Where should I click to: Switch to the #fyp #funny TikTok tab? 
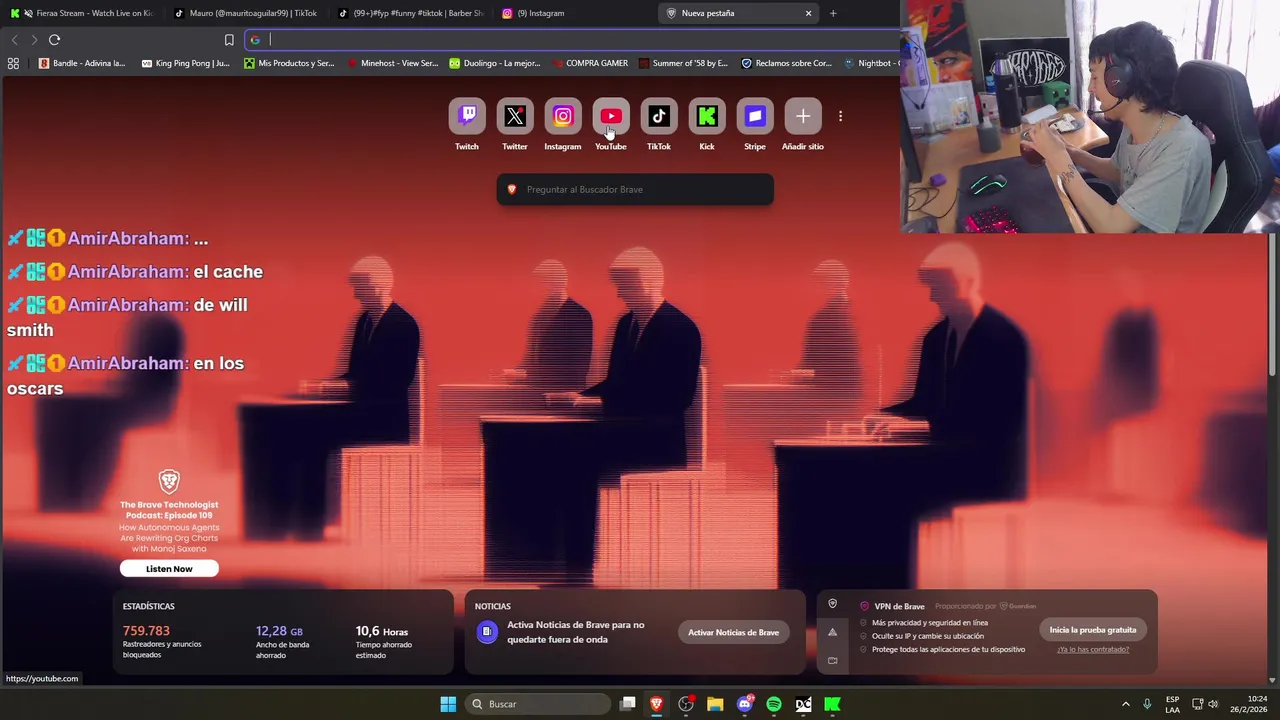tap(410, 13)
